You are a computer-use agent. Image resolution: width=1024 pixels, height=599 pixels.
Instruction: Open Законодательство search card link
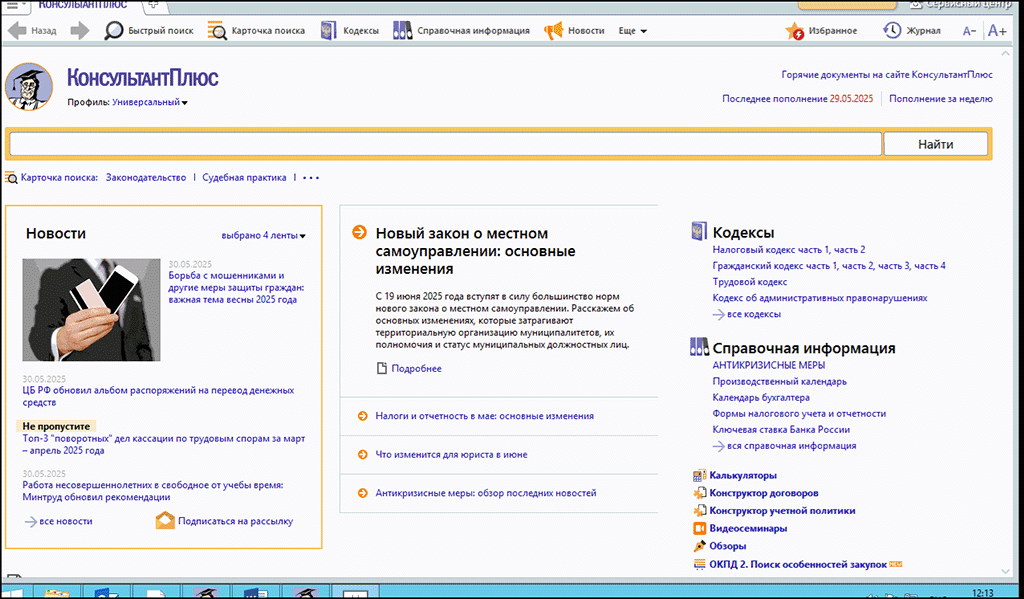click(x=146, y=178)
